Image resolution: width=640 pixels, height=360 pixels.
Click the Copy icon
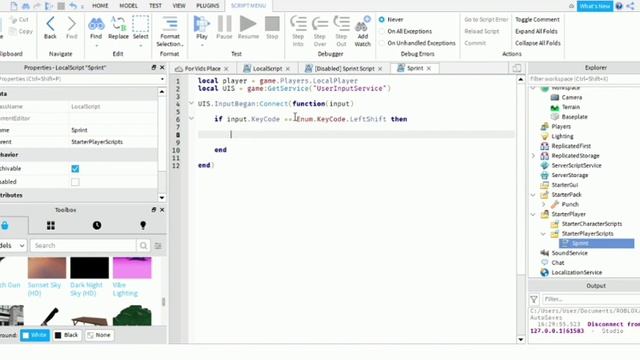[x=13, y=31]
